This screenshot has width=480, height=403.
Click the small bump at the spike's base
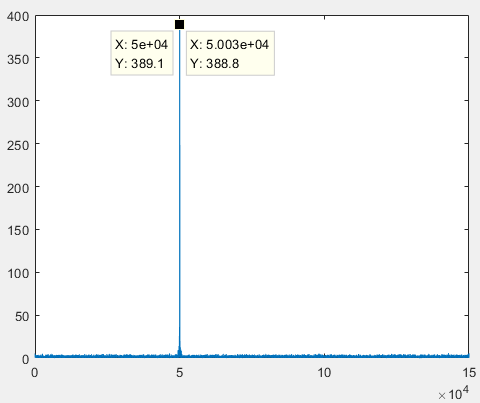tap(180, 351)
